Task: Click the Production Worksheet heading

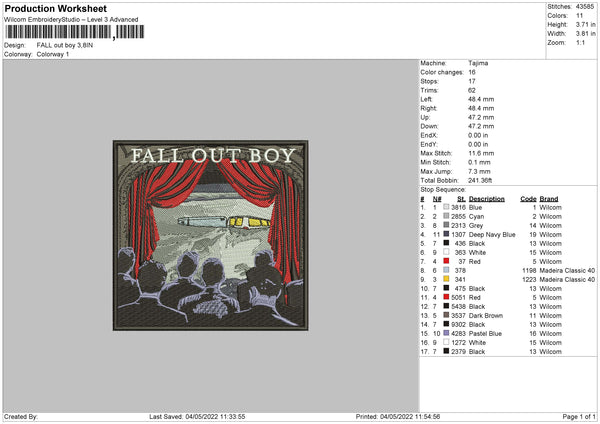Action: pos(56,8)
